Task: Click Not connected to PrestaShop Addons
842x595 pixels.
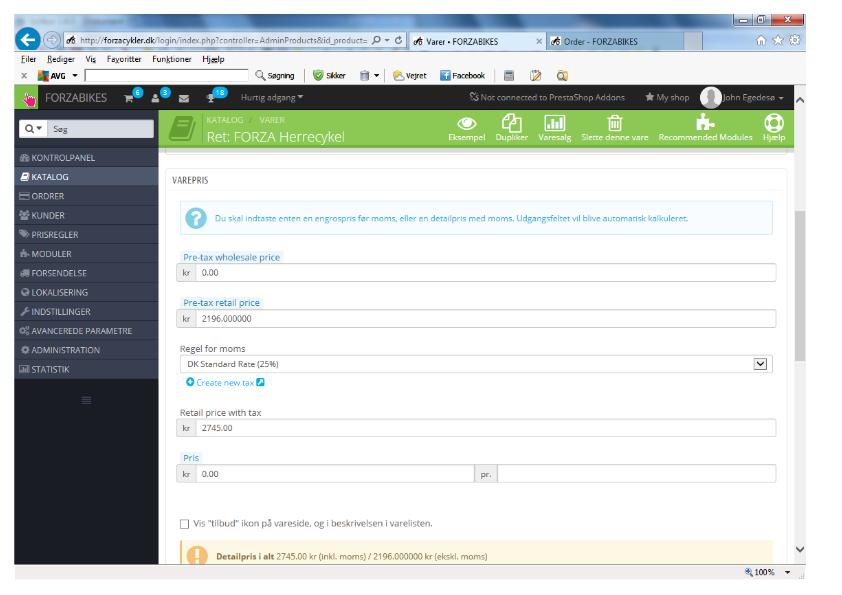Action: point(547,98)
